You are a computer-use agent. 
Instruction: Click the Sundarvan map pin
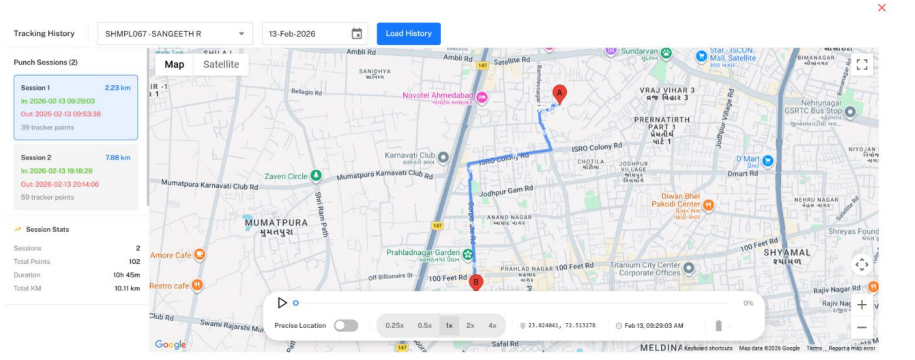(665, 53)
